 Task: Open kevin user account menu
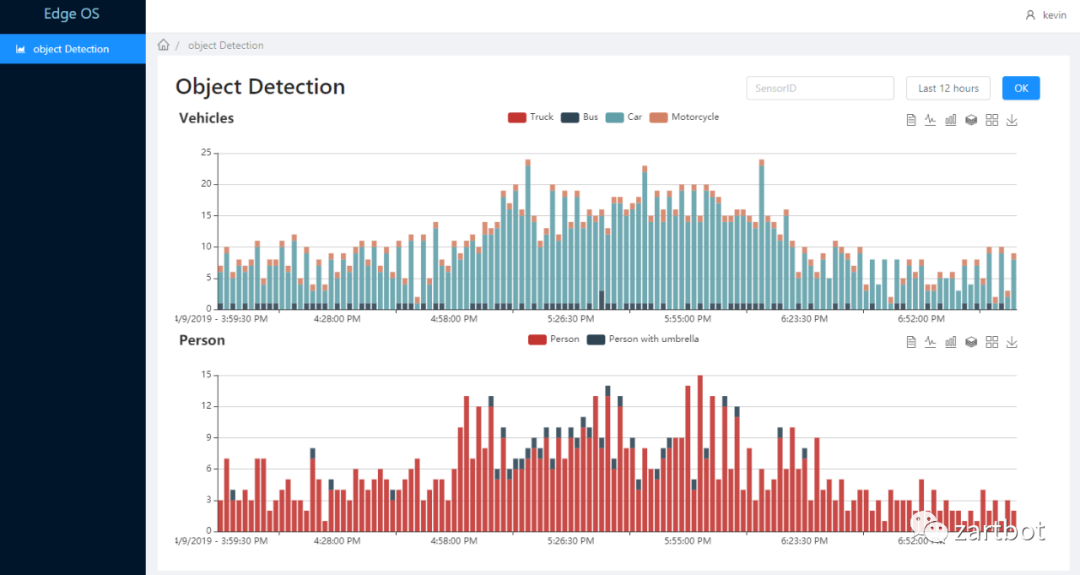coord(1046,14)
